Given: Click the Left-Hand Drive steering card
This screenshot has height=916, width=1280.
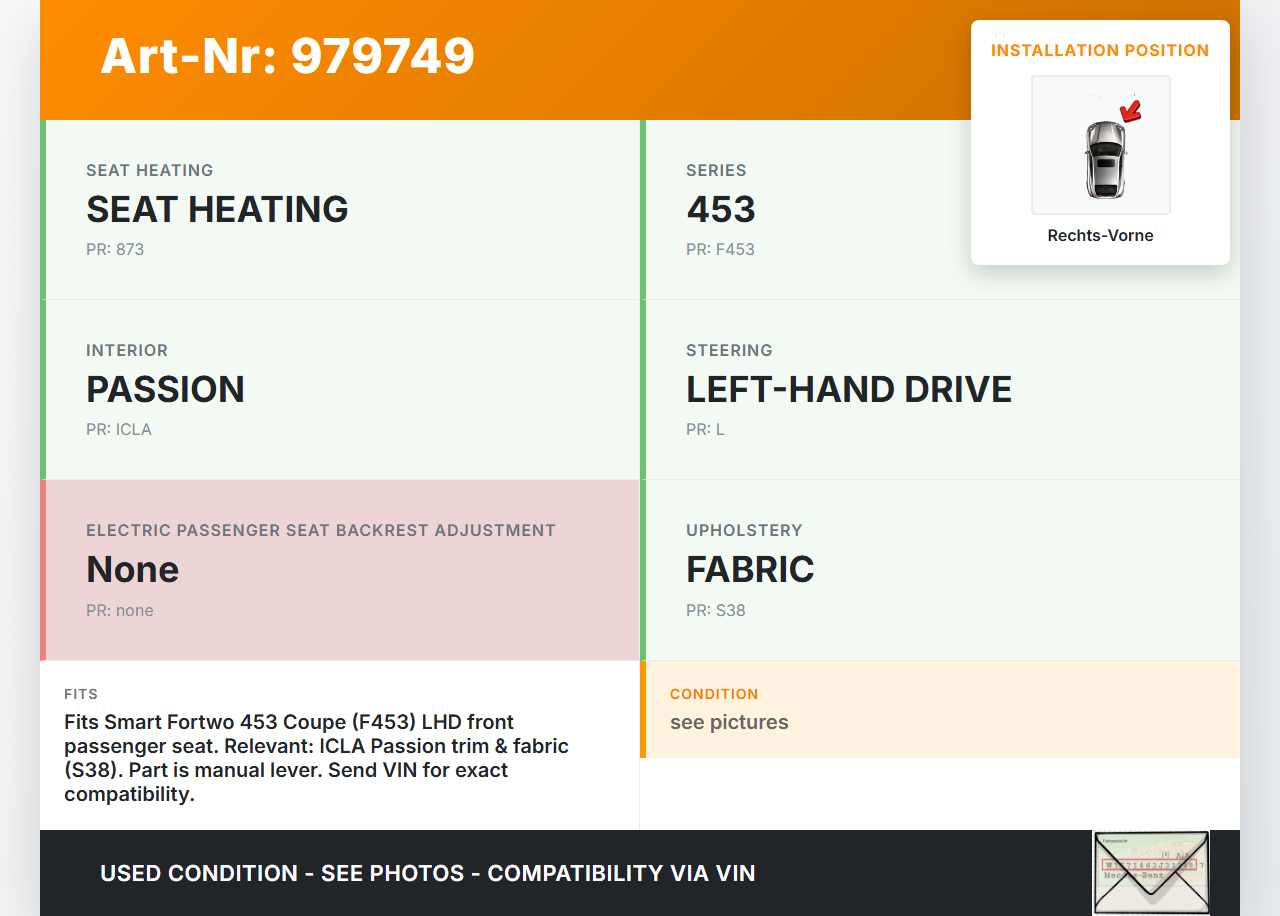Looking at the screenshot, I should pos(940,390).
